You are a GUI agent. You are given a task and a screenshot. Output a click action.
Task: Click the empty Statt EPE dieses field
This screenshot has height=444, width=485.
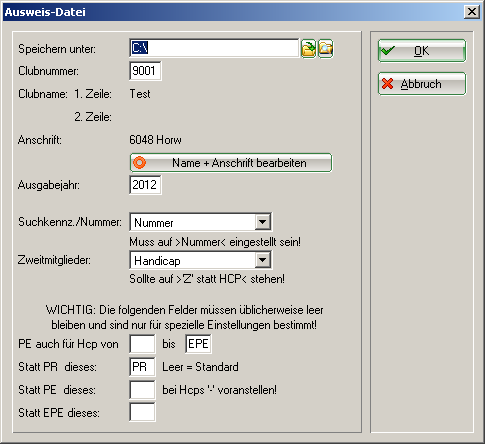[142, 412]
